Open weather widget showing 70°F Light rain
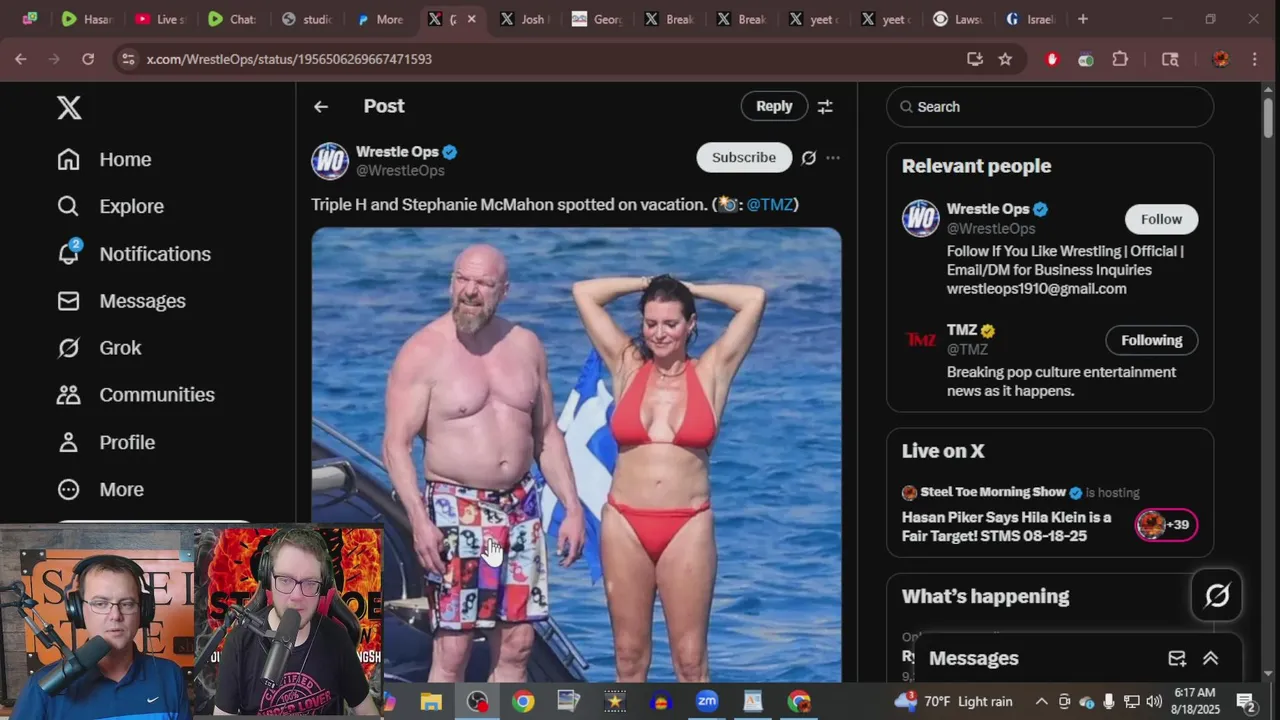Viewport: 1280px width, 720px height. [x=954, y=701]
